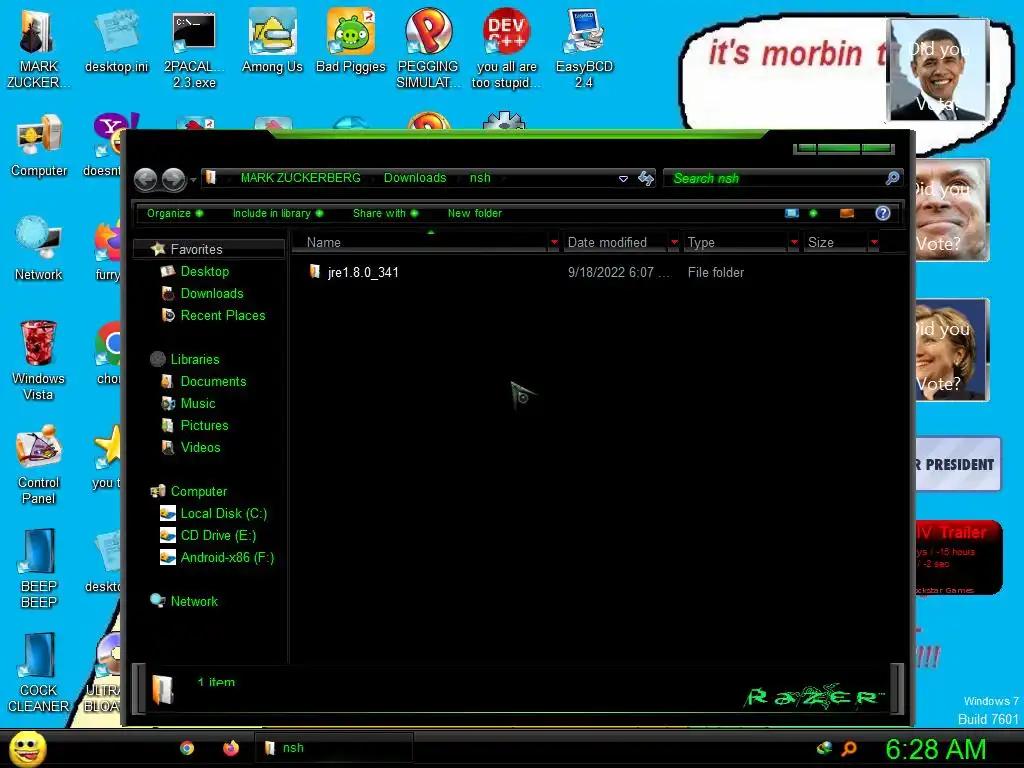Click the 6:28 AM taskbar clock
Screen dimensions: 1024x768
point(935,749)
